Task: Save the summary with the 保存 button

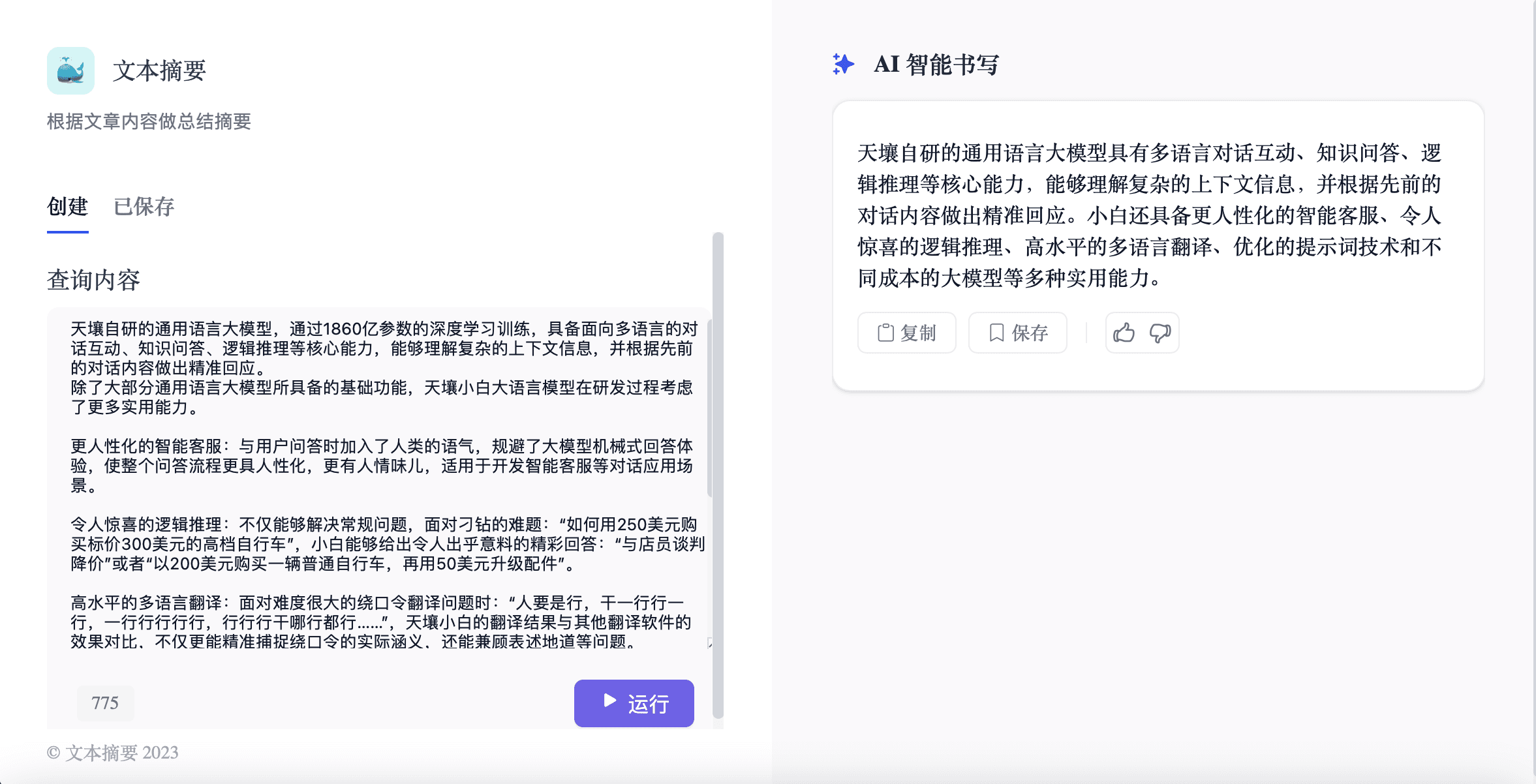Action: click(1017, 333)
